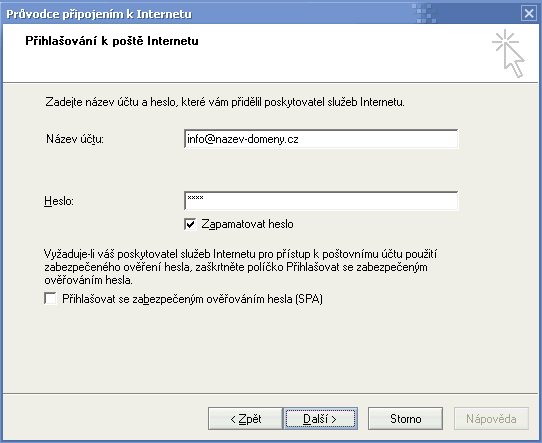Screen dimensions: 542x443
Task: Toggle the Zapamatovat heslo checkbox
Action: coord(190,224)
